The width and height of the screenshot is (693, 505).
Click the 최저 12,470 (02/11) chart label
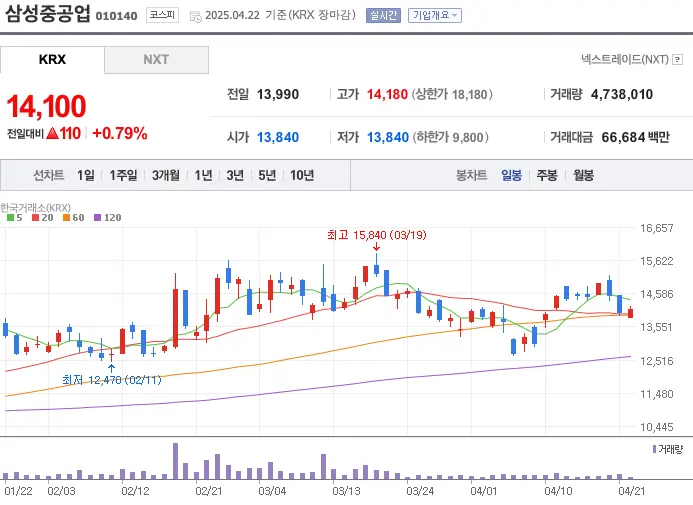click(x=112, y=380)
